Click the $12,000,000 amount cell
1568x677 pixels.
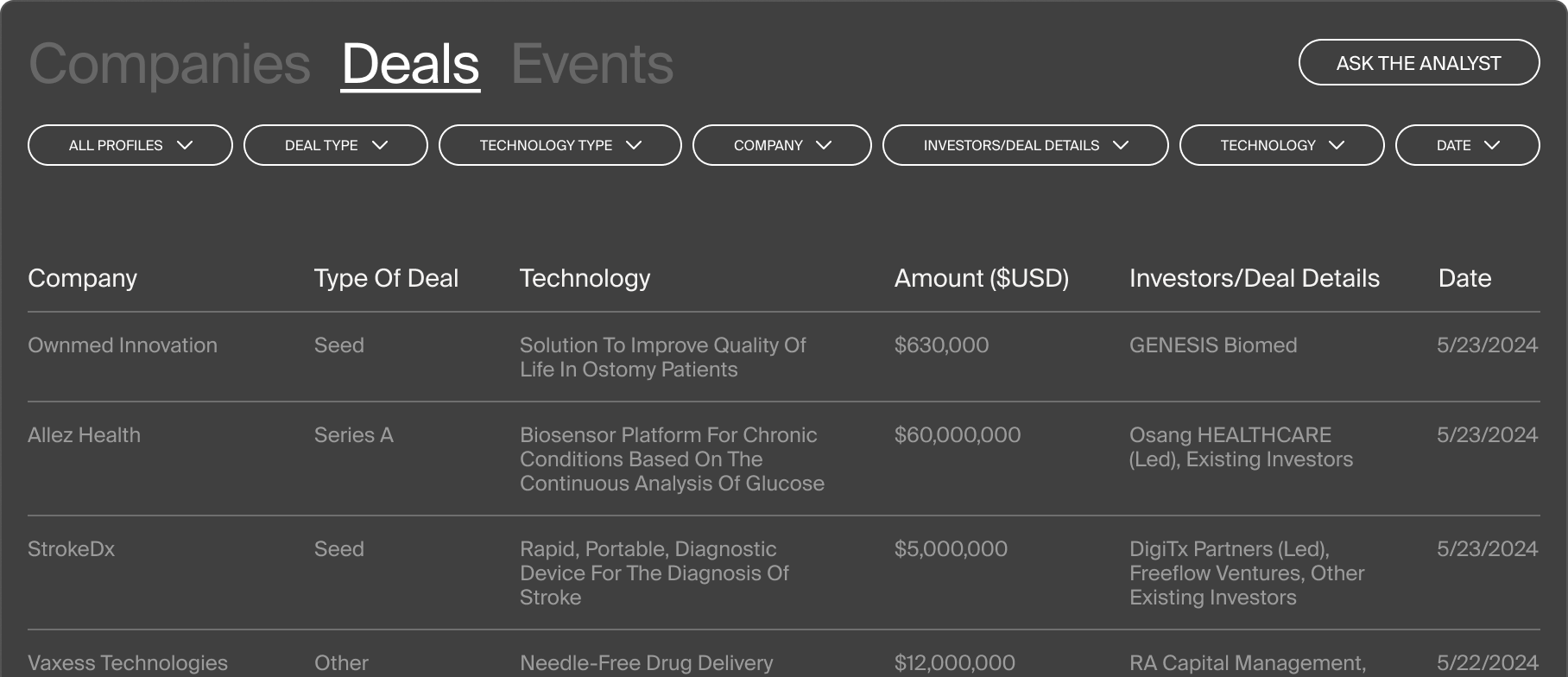955,662
